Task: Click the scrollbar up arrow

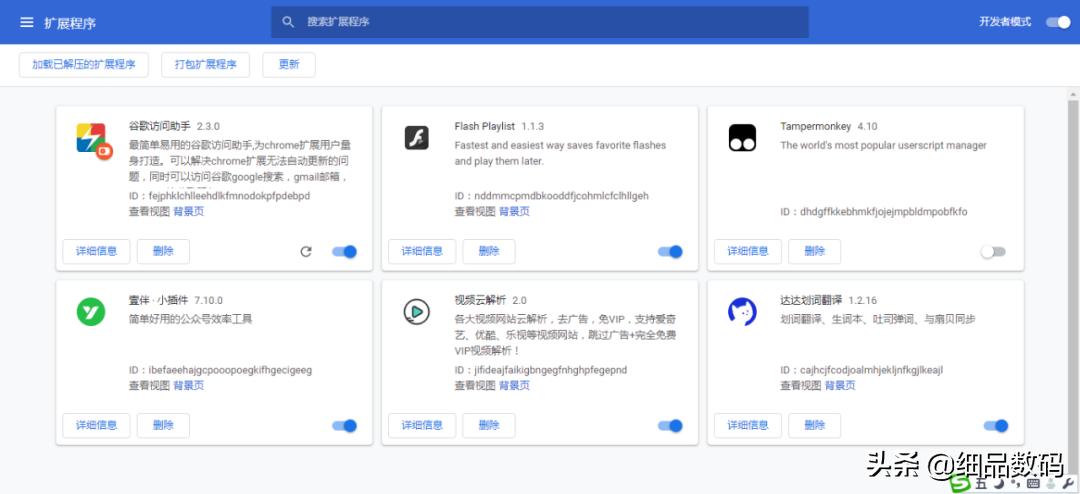Action: tap(1073, 94)
